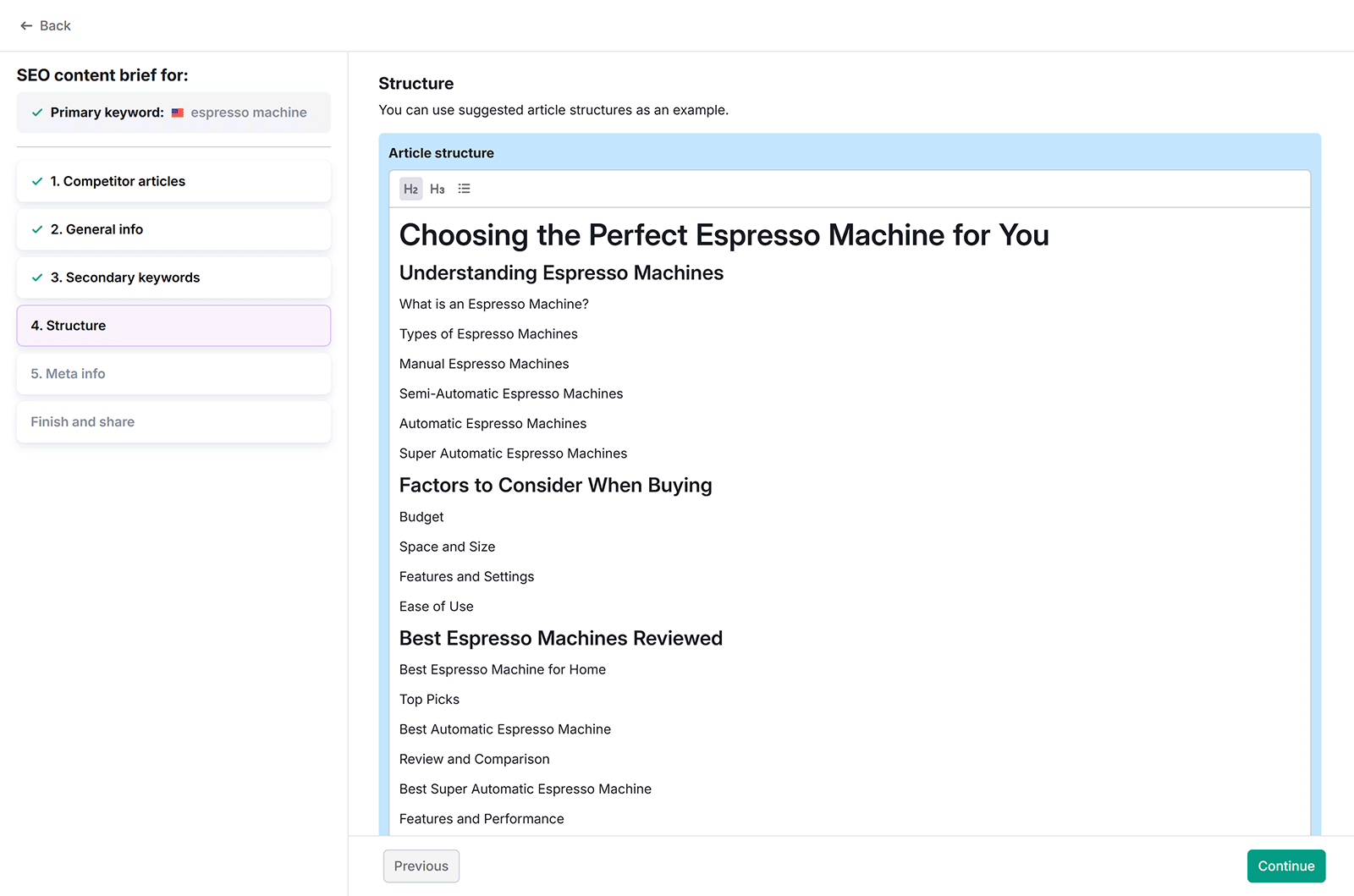Select the H3 heading format icon
The height and width of the screenshot is (896, 1354).
click(x=438, y=189)
